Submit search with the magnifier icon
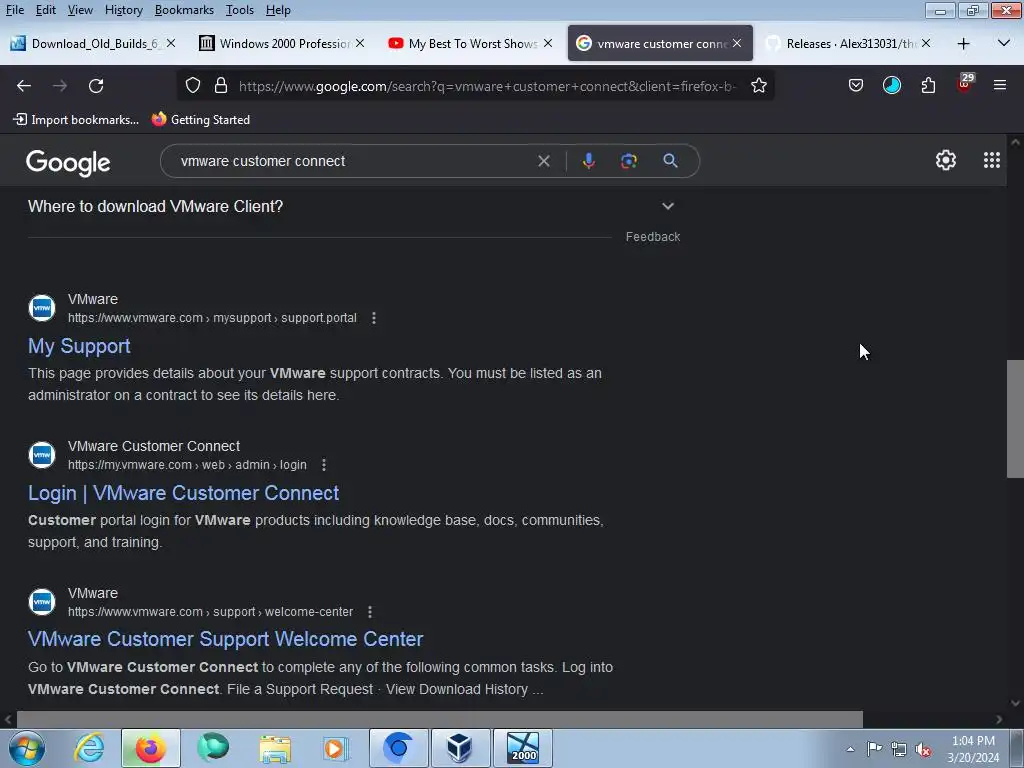 coord(670,161)
